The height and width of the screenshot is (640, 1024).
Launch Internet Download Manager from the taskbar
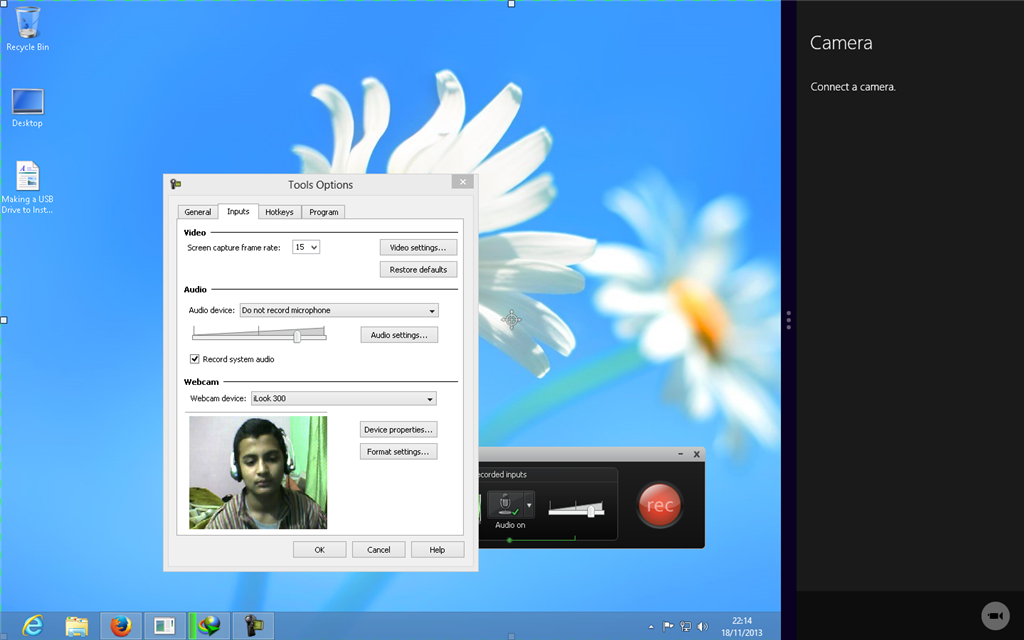pyautogui.click(x=208, y=625)
